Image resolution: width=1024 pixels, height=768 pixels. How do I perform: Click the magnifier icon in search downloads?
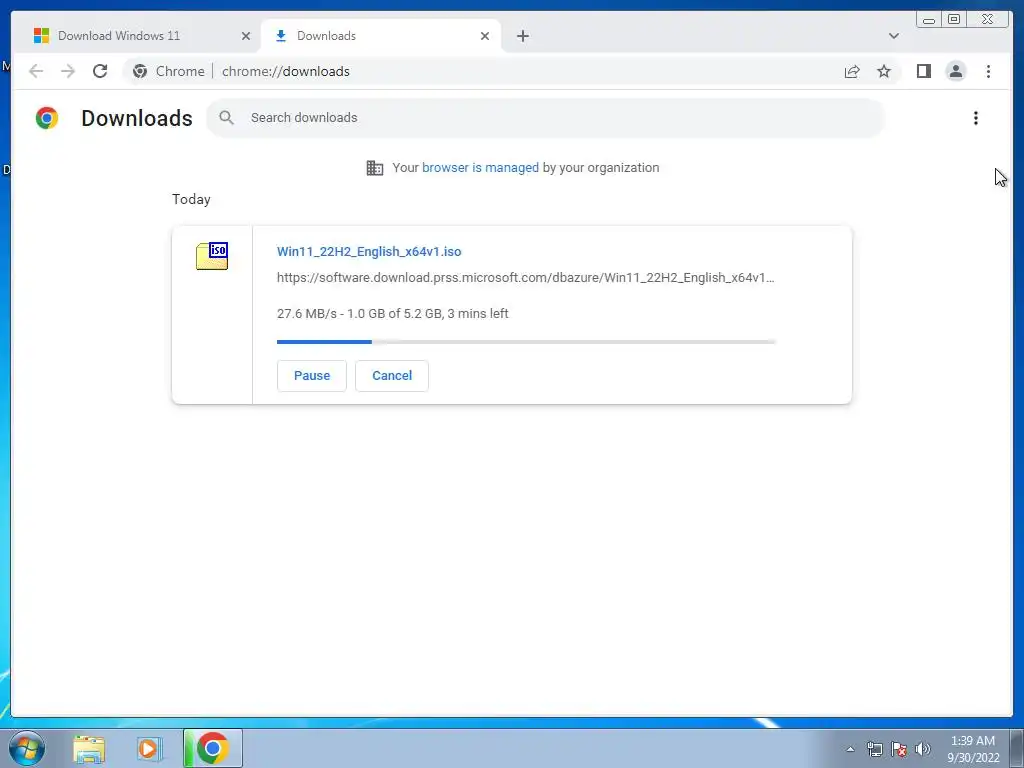pos(227,118)
